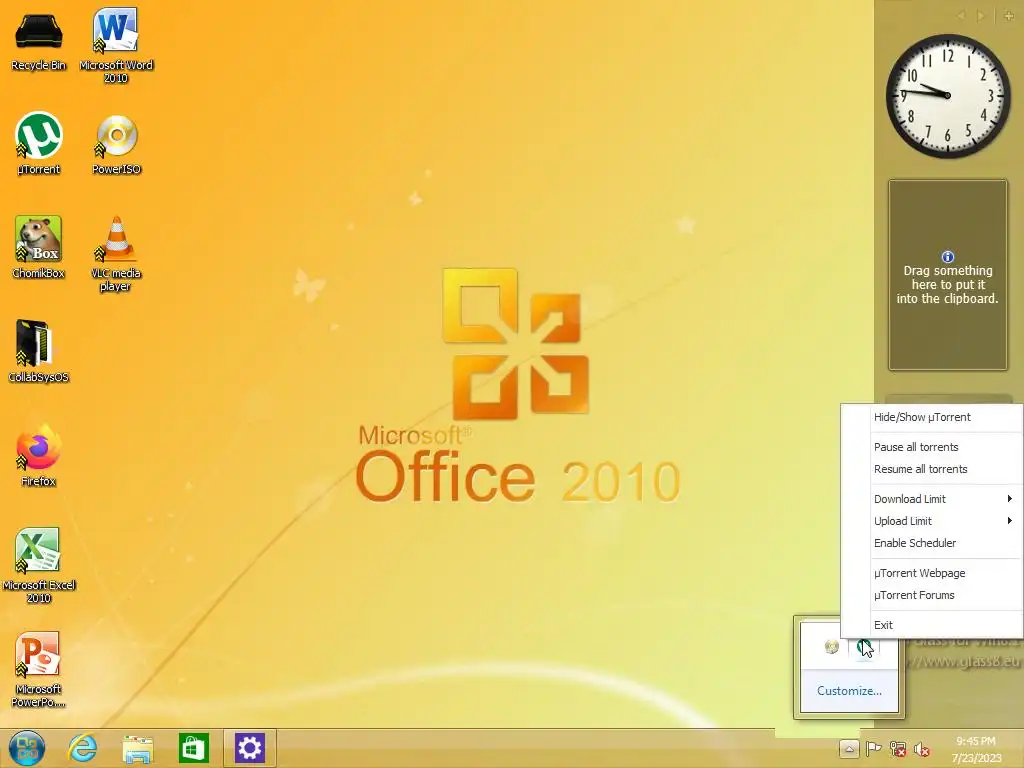Open the Recycle Bin desktop icon
This screenshot has height=768, width=1024.
pos(39,40)
